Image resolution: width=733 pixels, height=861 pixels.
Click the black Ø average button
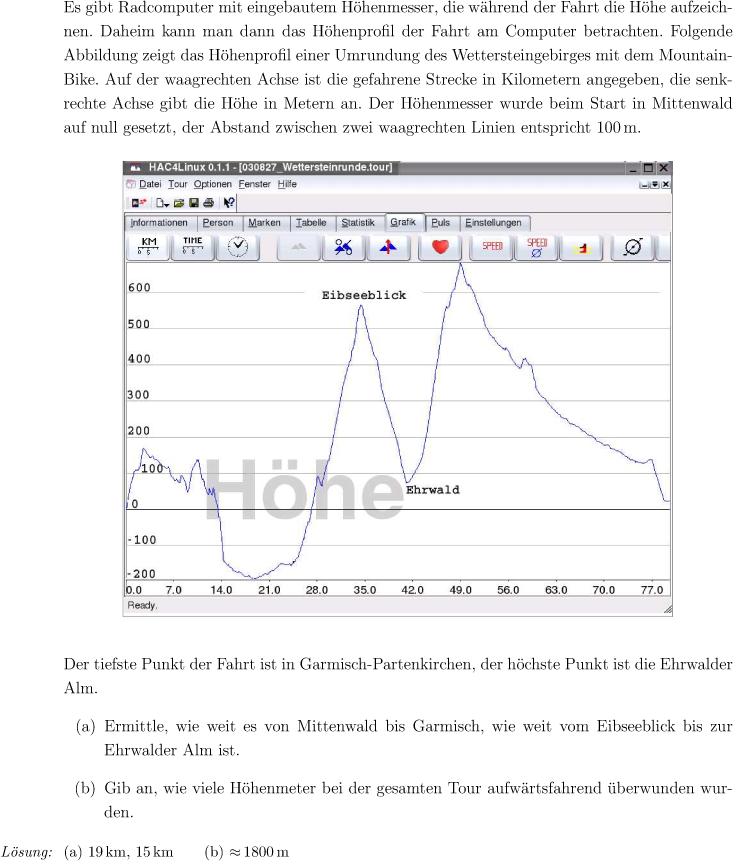coord(633,247)
